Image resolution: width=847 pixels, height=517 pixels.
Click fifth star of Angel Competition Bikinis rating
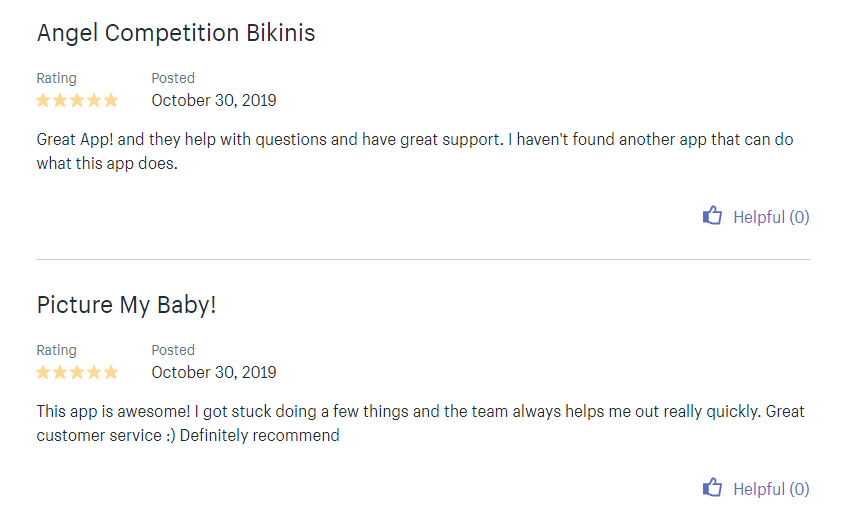click(110, 100)
